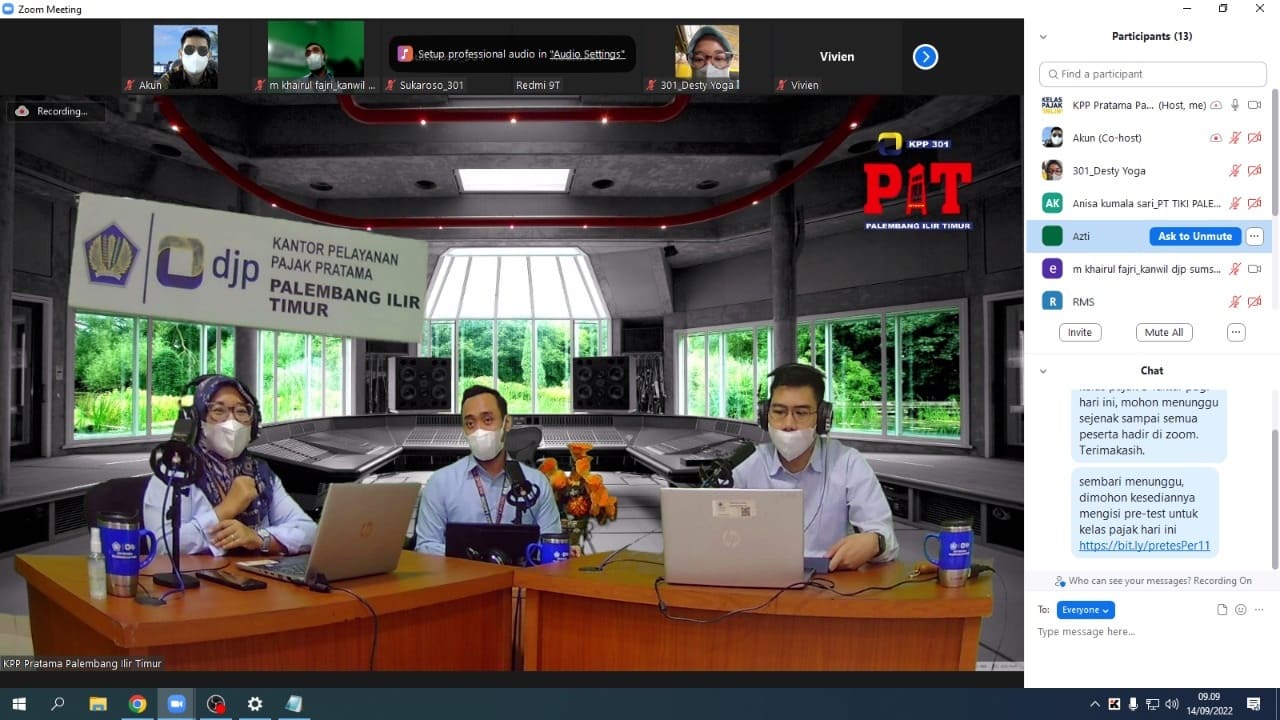The height and width of the screenshot is (720, 1280).
Task: Open Google Chrome from the taskbar
Action: pyautogui.click(x=137, y=704)
